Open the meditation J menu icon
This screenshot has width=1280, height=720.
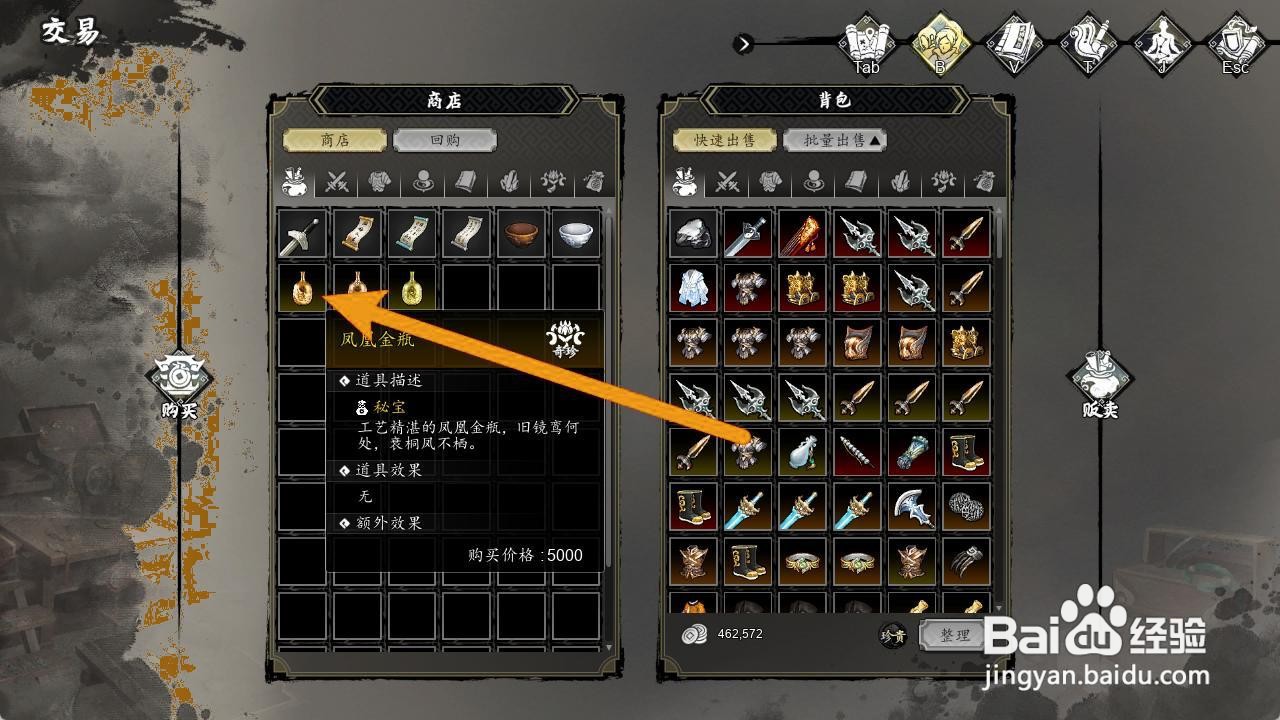point(1162,45)
